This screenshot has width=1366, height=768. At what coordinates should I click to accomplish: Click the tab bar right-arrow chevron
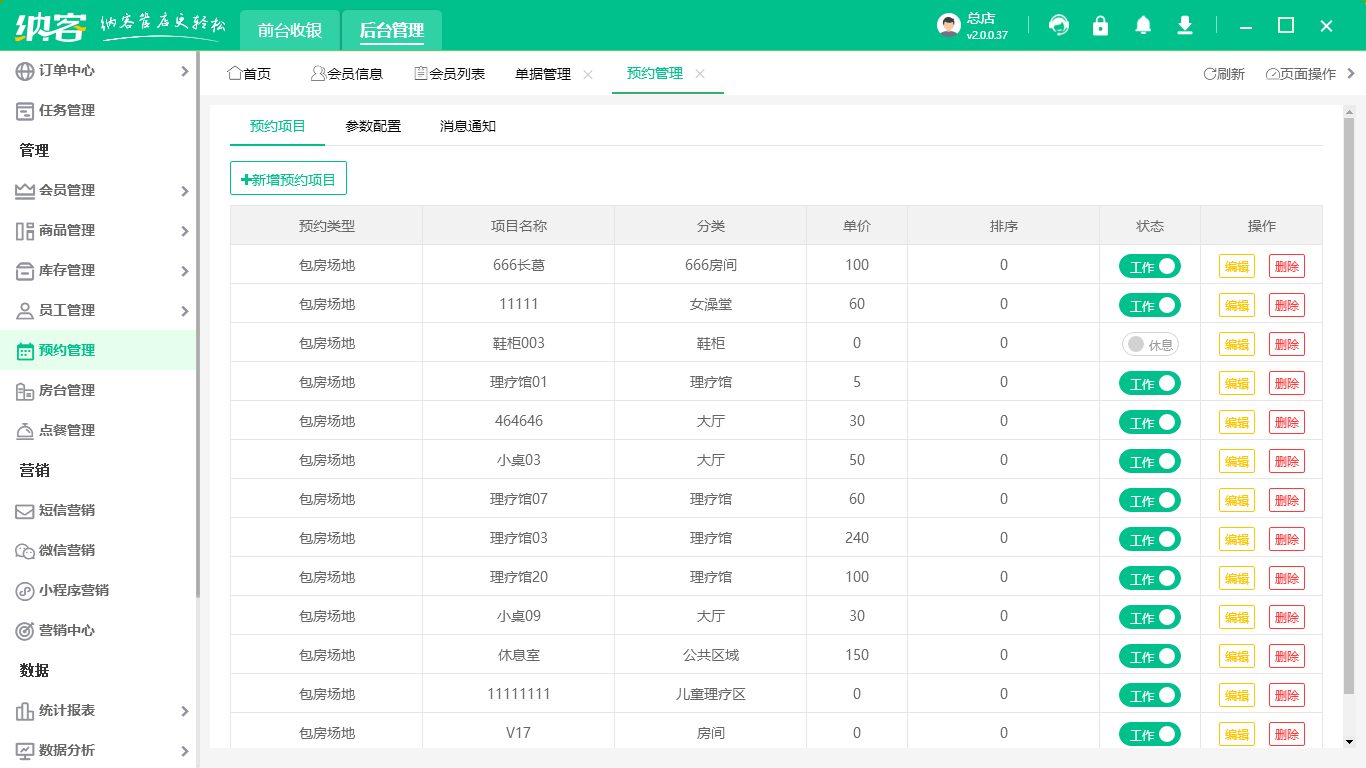pos(1351,73)
